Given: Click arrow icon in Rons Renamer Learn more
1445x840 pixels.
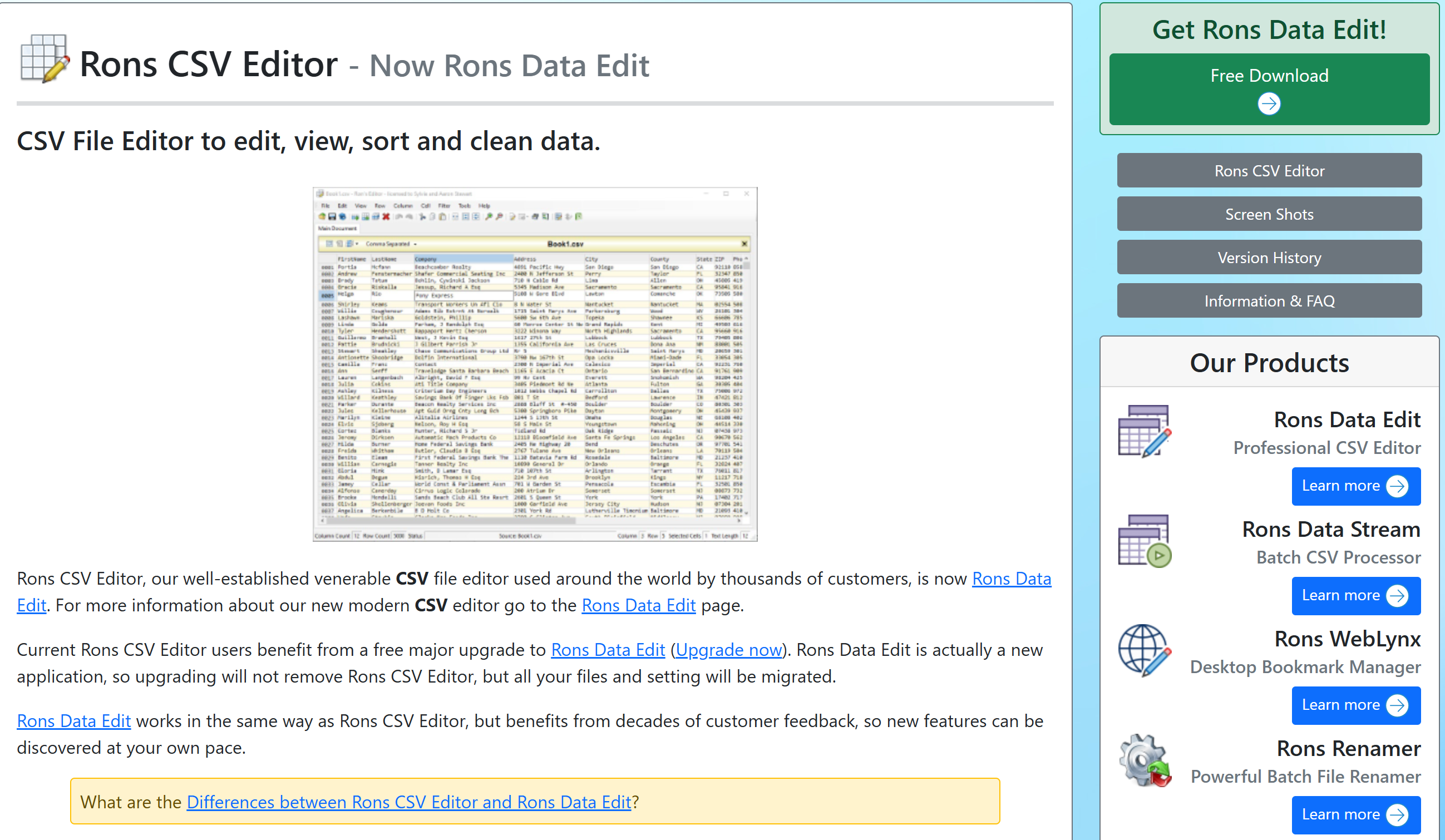Looking at the screenshot, I should pyautogui.click(x=1397, y=815).
